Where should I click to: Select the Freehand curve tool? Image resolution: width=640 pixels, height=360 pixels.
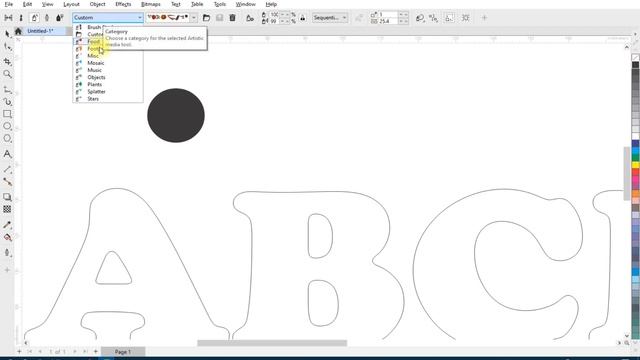coord(7,89)
